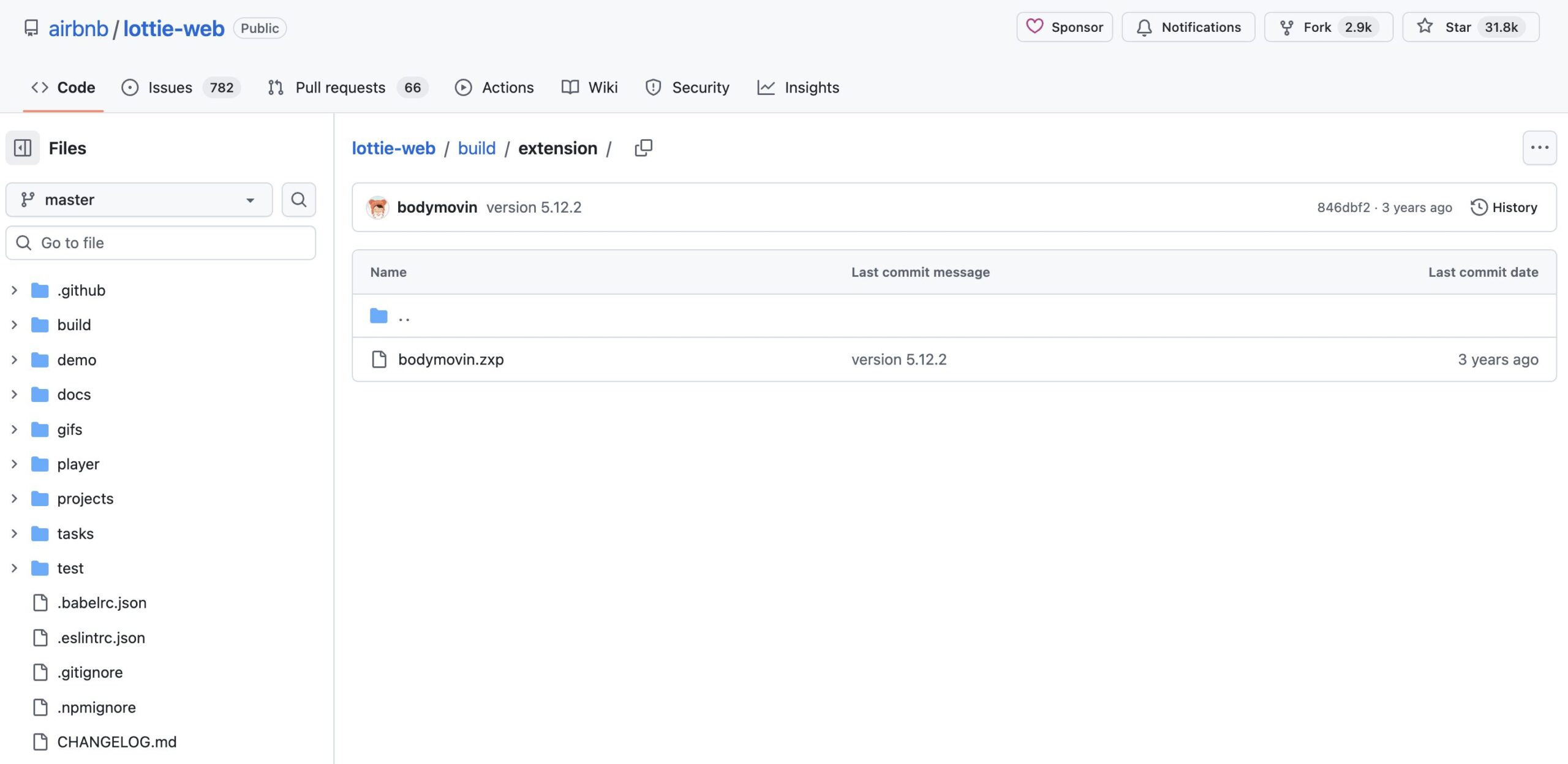Expand the .github folder chevron
This screenshot has height=764, width=1568.
(14, 290)
